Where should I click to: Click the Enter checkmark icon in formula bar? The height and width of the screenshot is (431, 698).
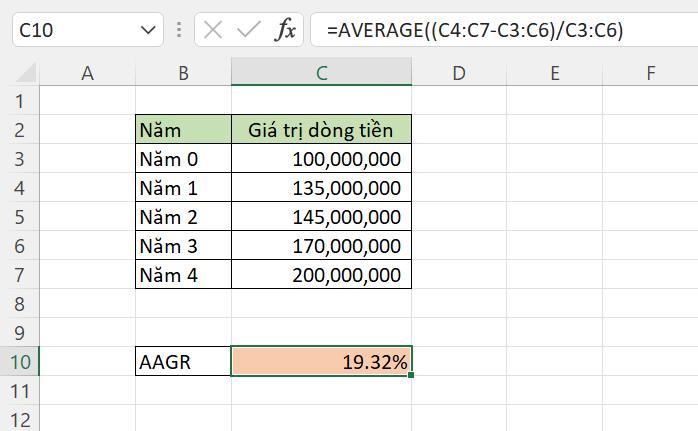pos(249,30)
